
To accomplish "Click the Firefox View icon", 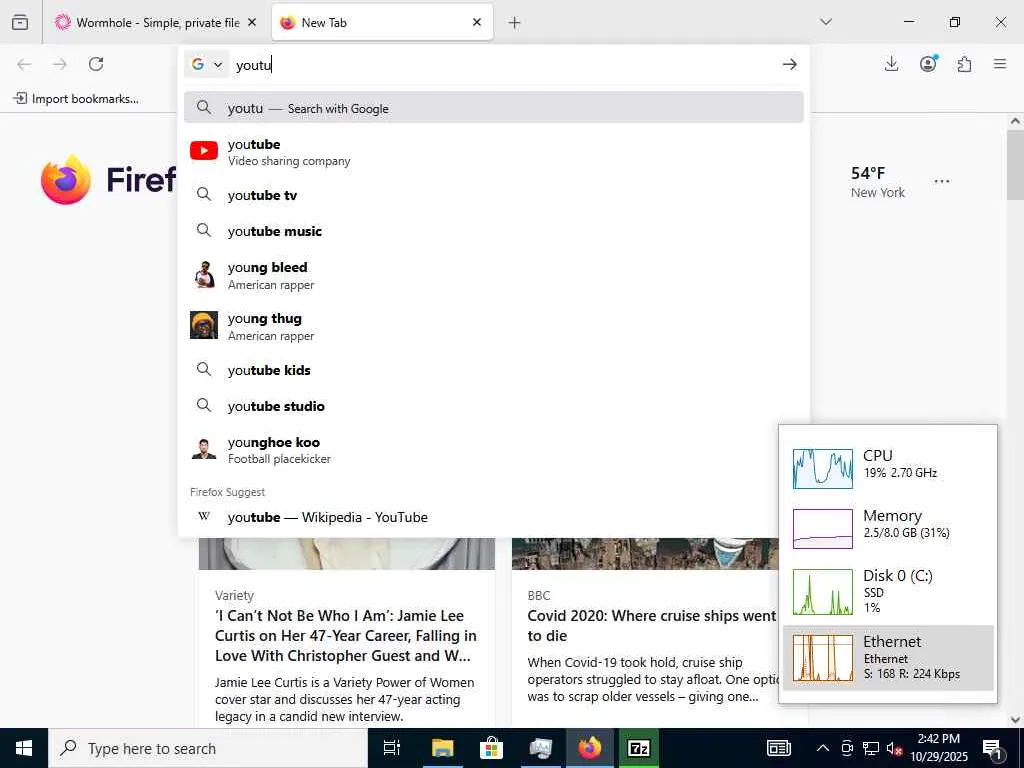I will tap(20, 22).
